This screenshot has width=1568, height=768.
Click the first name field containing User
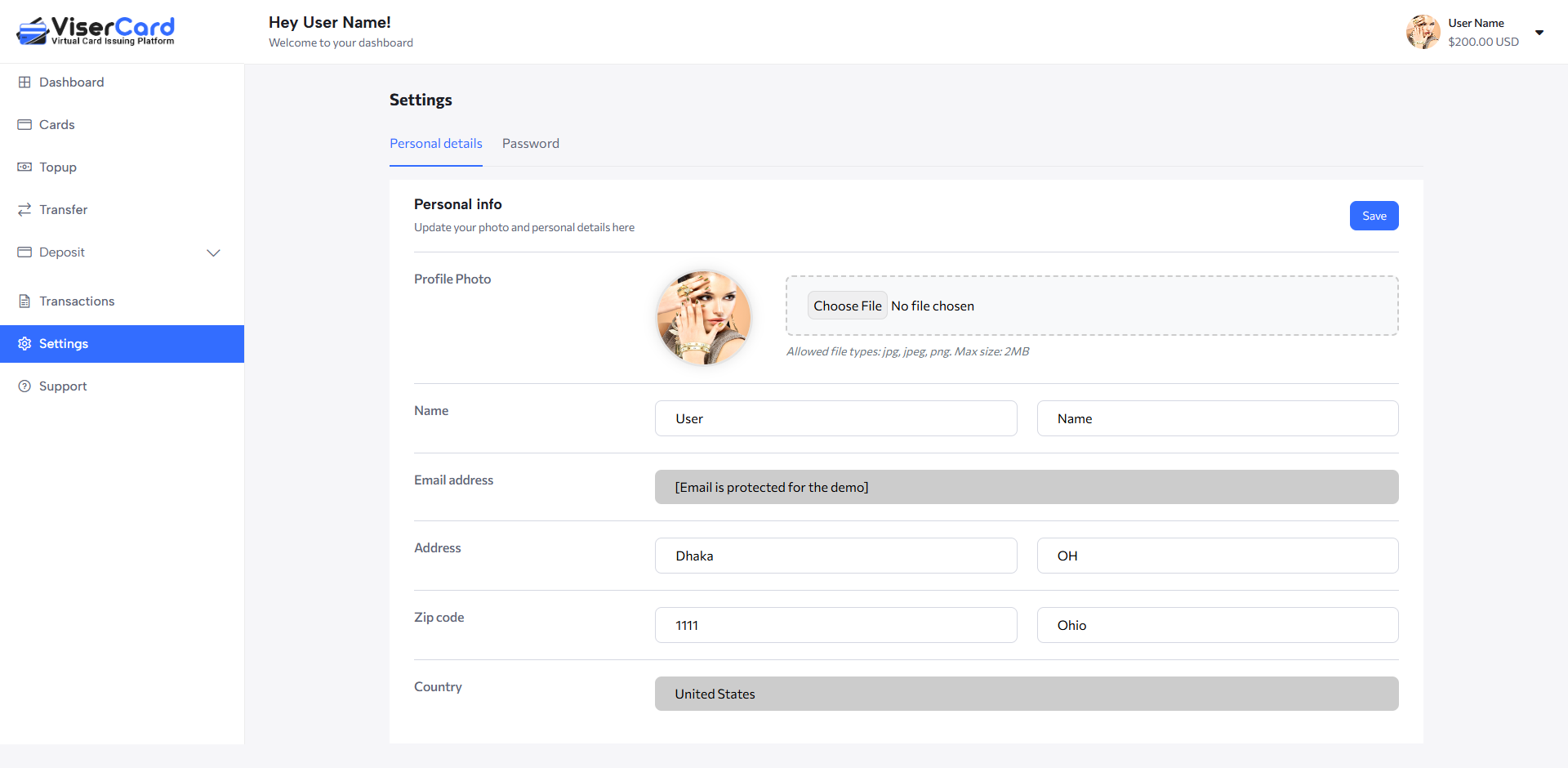pyautogui.click(x=835, y=418)
